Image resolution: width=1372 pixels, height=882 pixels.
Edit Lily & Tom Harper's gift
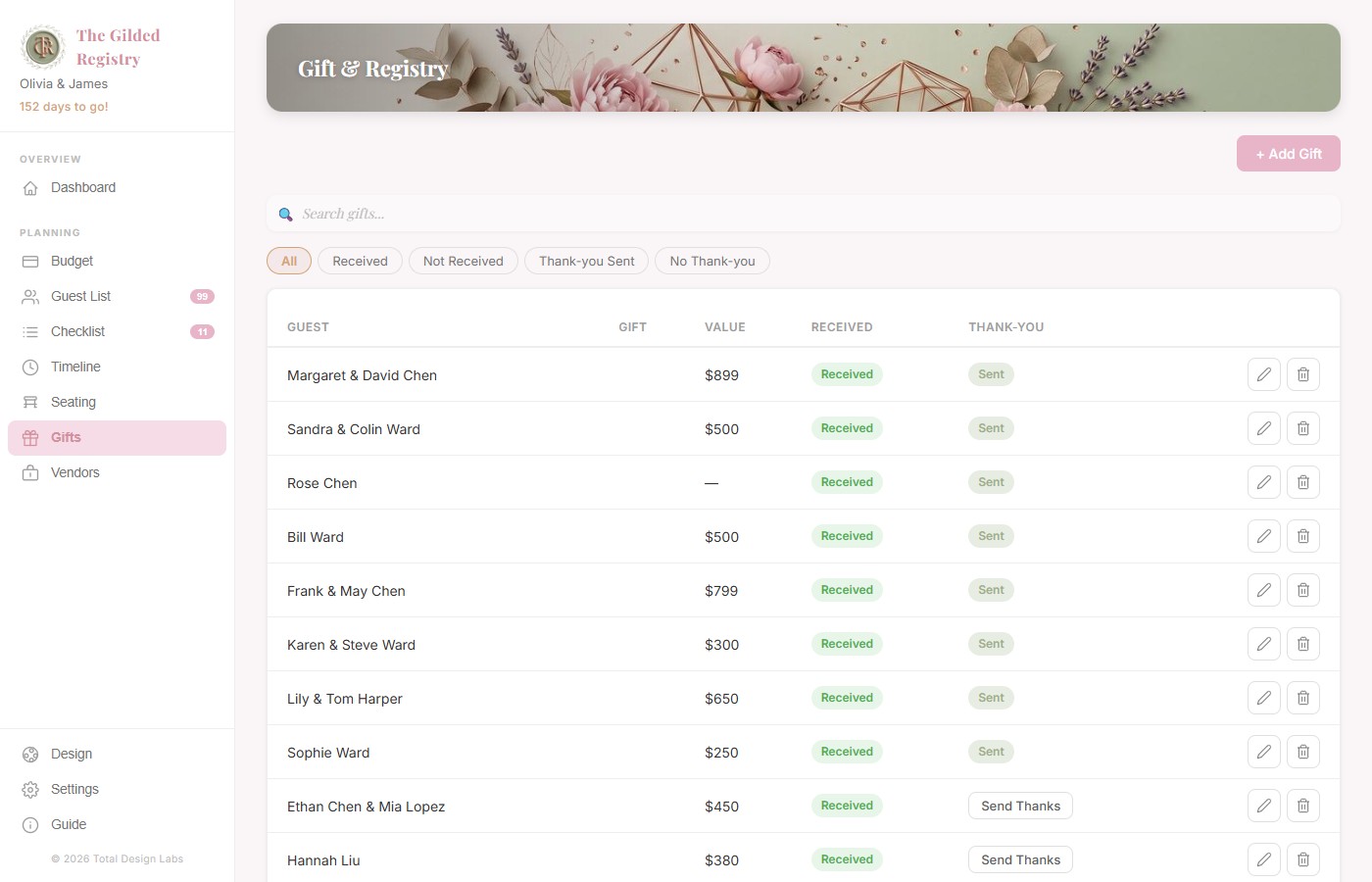point(1264,698)
